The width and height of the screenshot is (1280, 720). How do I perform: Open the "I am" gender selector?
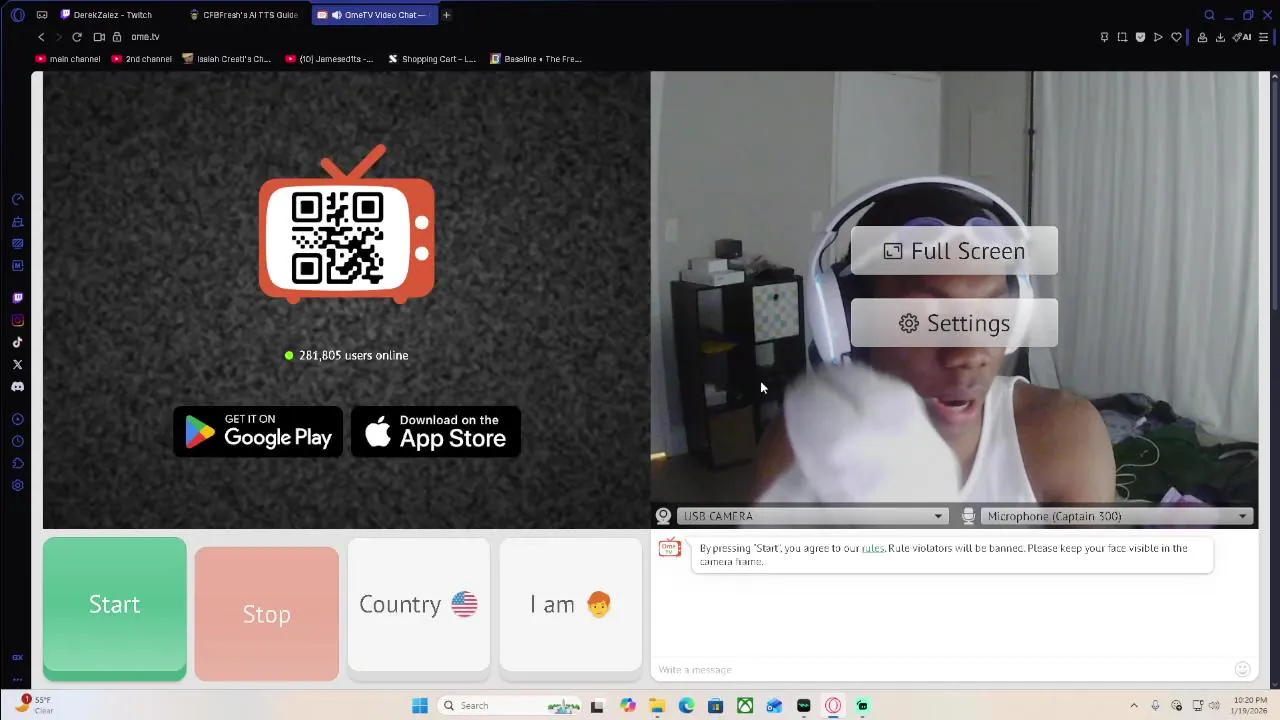pyautogui.click(x=570, y=604)
